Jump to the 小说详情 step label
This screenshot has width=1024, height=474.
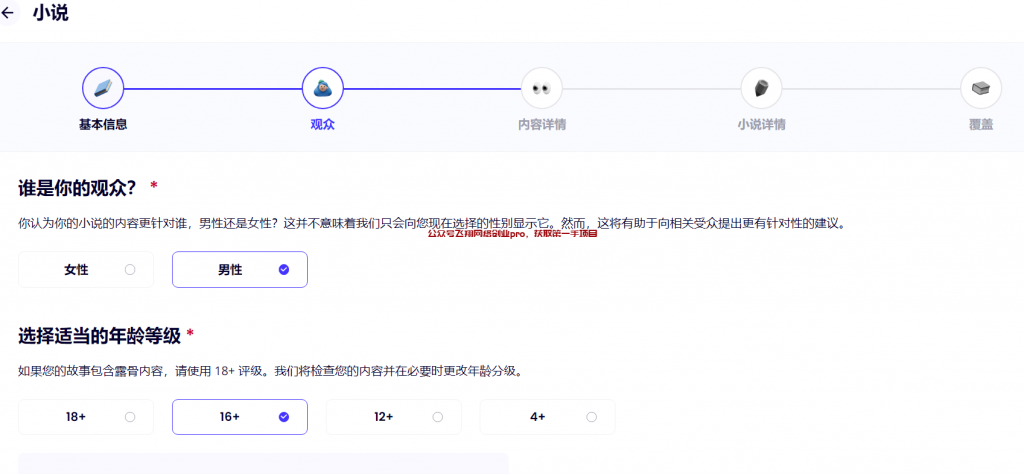click(761, 125)
